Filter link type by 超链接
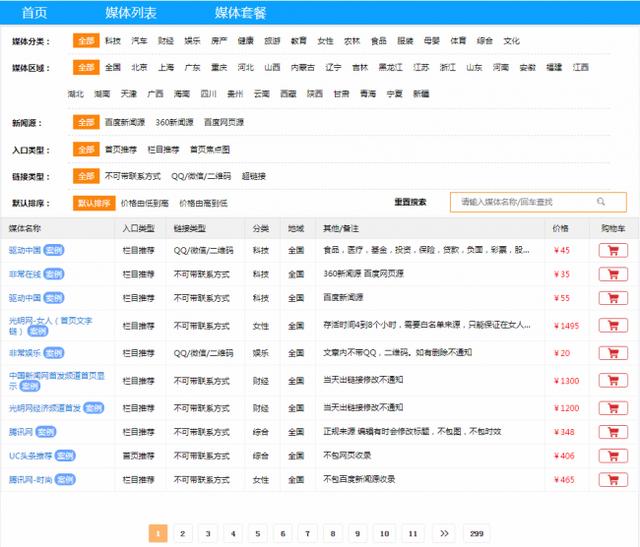This screenshot has height=547, width=640. pos(253,176)
